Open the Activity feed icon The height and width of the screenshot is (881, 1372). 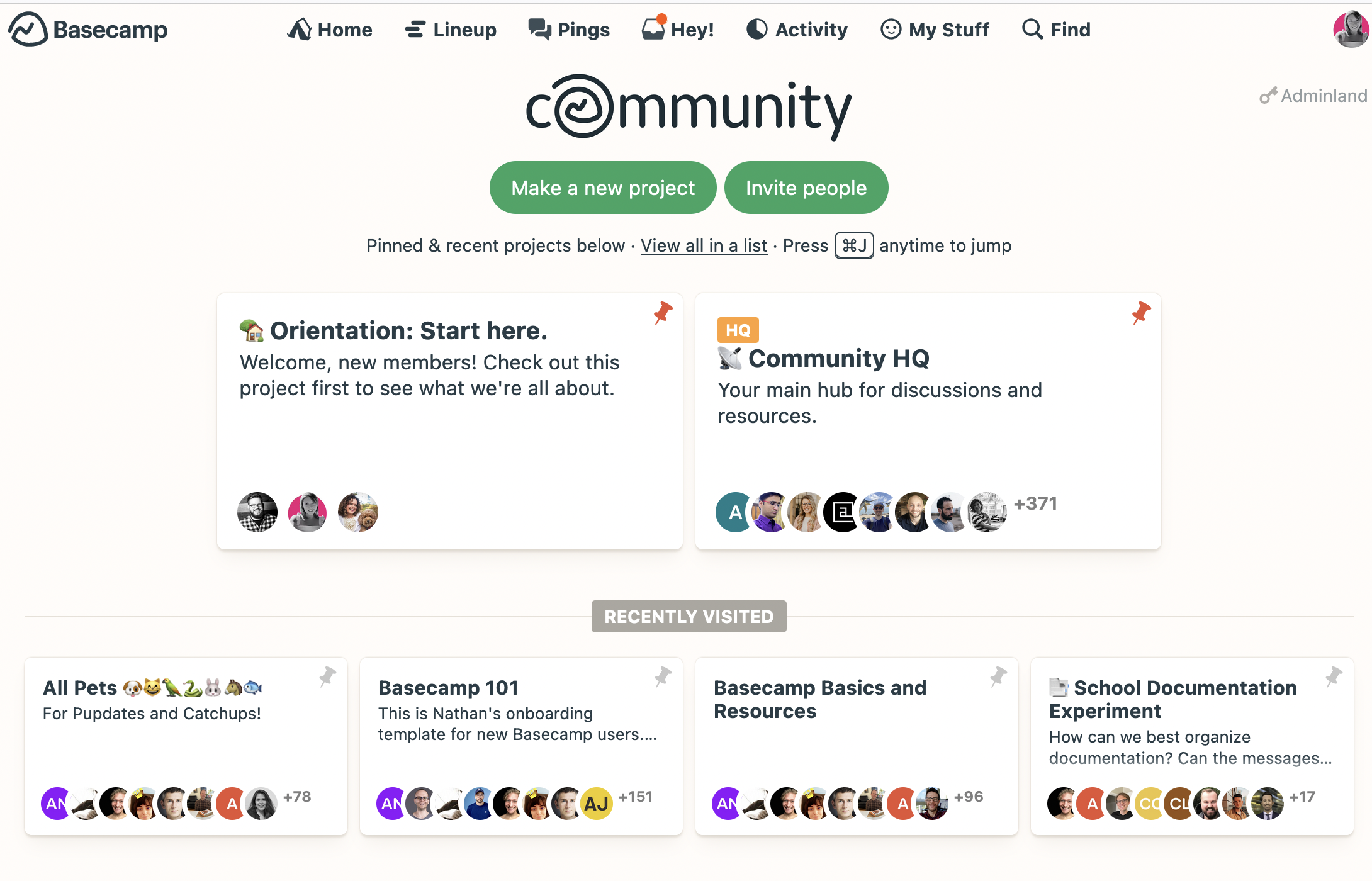[756, 29]
